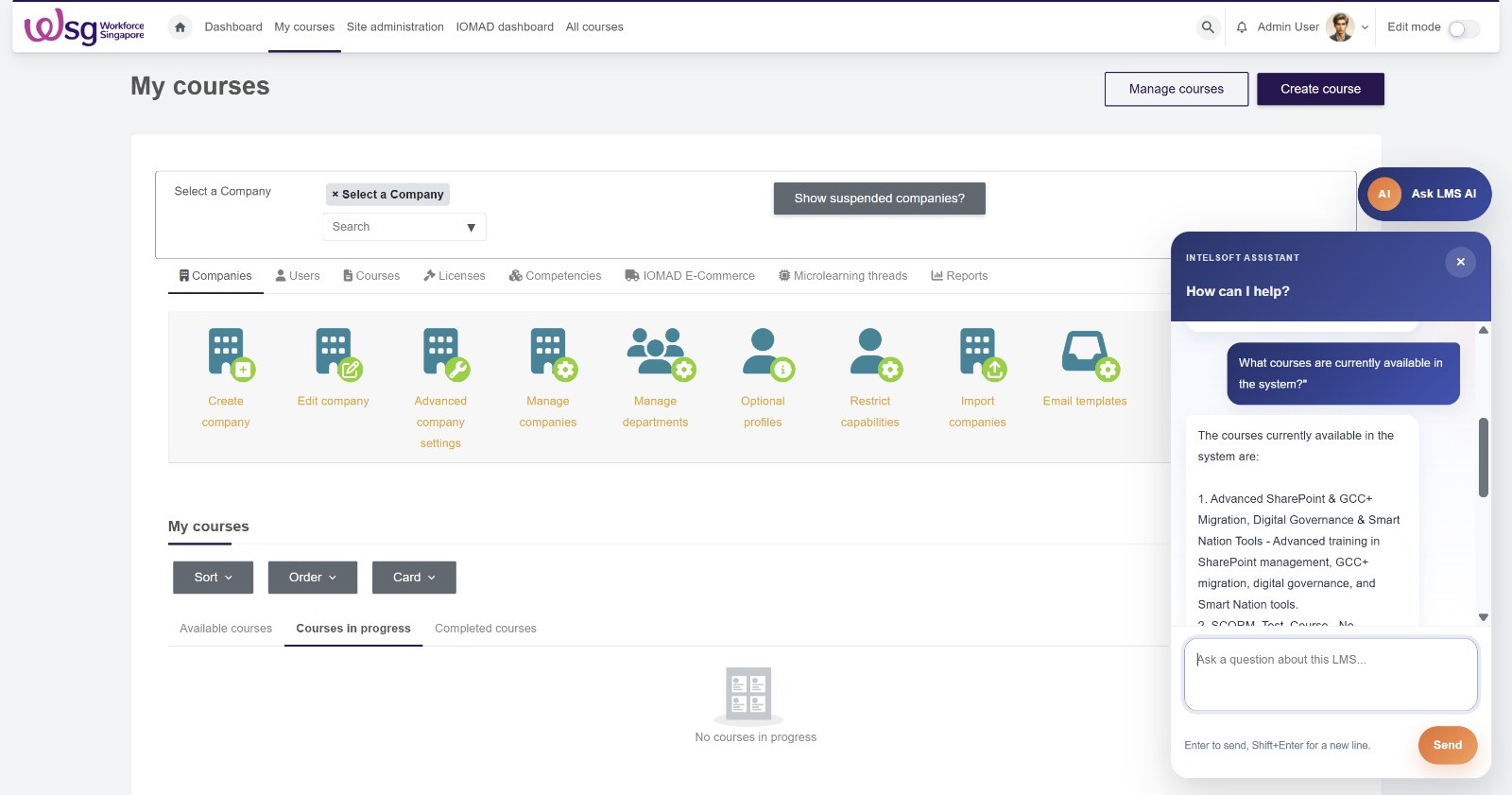Click the Manage companies icon

pos(553,354)
